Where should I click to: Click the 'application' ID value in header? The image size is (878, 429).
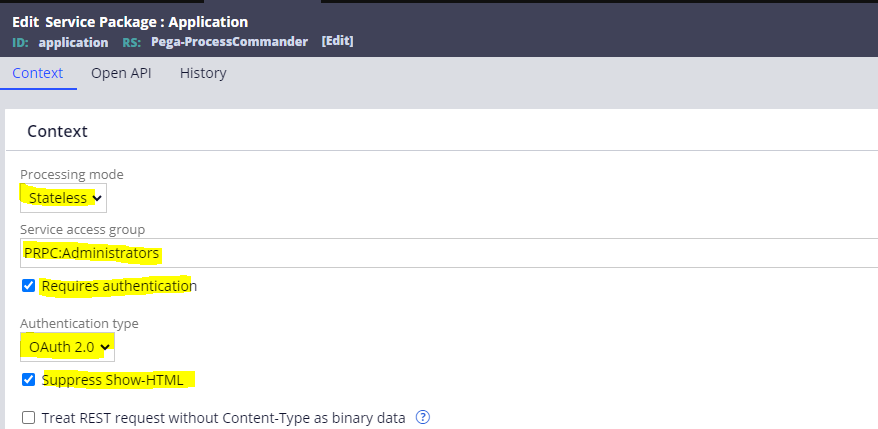[x=73, y=42]
